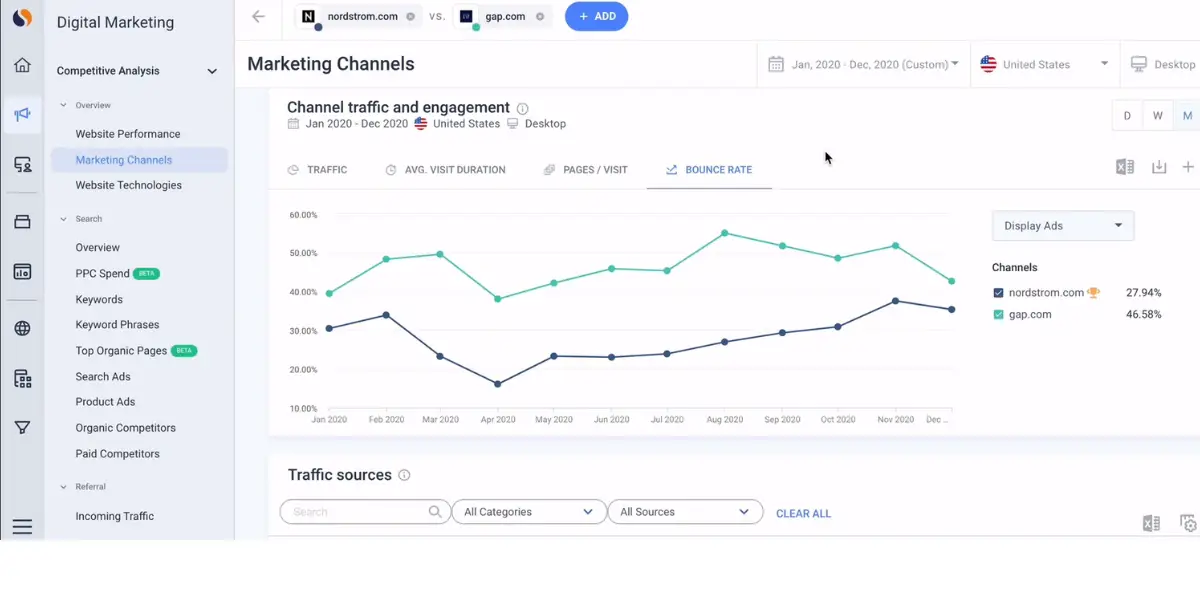Click the Traffic sources search field
This screenshot has height=600, width=1200.
[365, 512]
